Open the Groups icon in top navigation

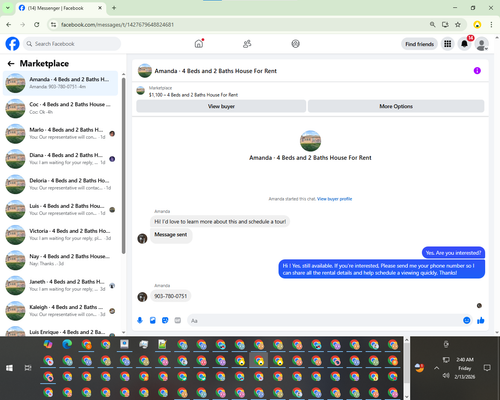click(295, 44)
